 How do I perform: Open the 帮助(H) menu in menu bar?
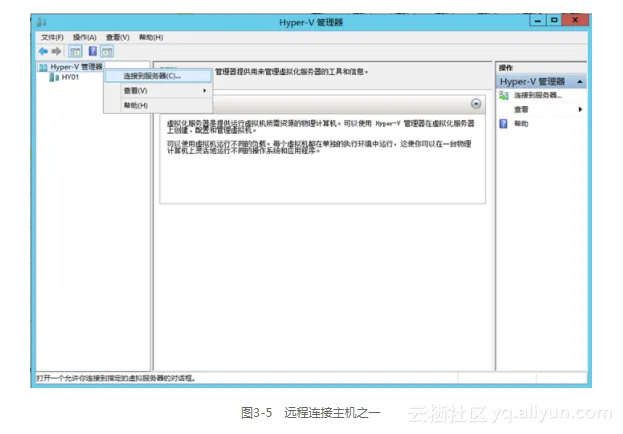tap(151, 37)
